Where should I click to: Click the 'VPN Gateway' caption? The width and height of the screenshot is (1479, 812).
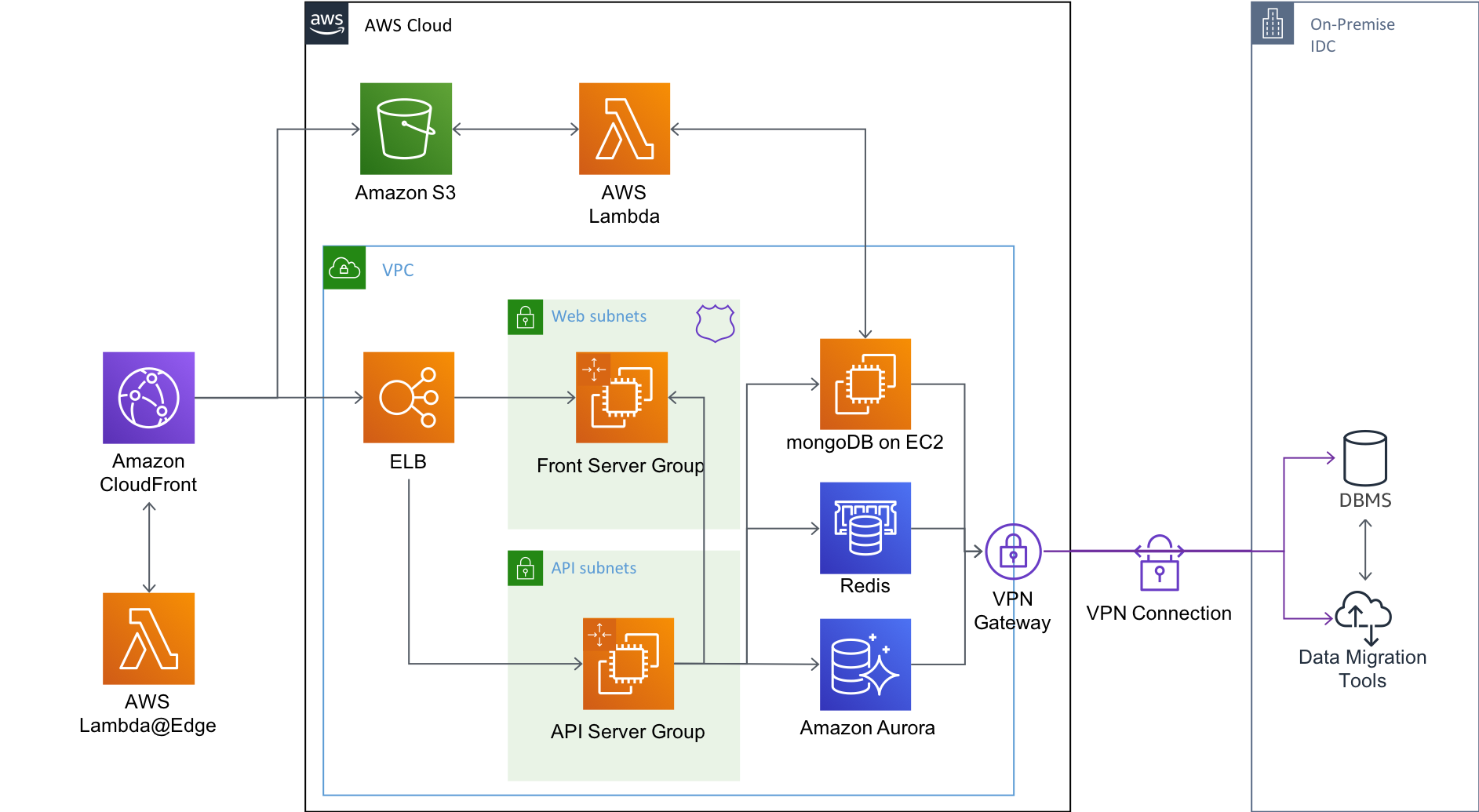coord(1012,610)
